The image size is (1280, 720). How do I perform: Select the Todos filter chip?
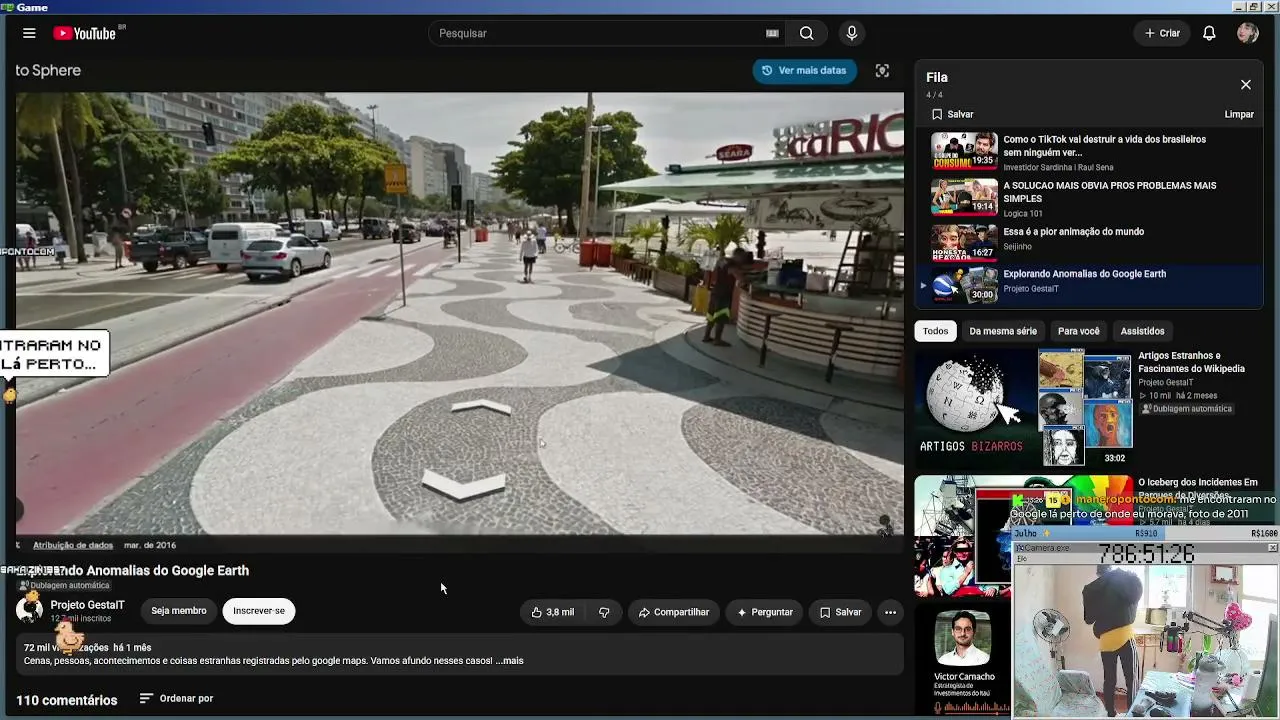[x=935, y=331]
